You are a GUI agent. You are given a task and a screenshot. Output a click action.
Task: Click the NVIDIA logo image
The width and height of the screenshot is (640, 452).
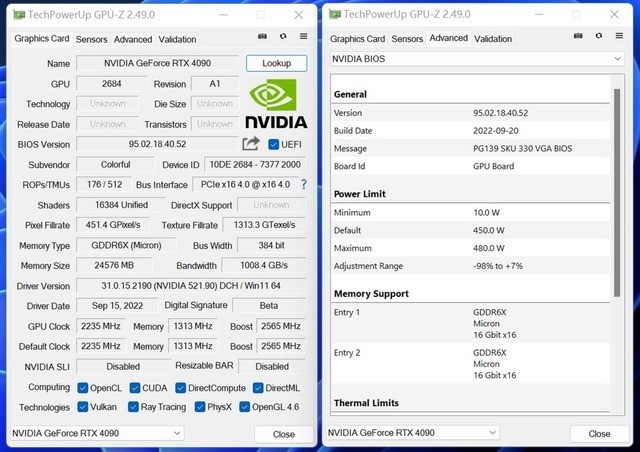pyautogui.click(x=276, y=104)
